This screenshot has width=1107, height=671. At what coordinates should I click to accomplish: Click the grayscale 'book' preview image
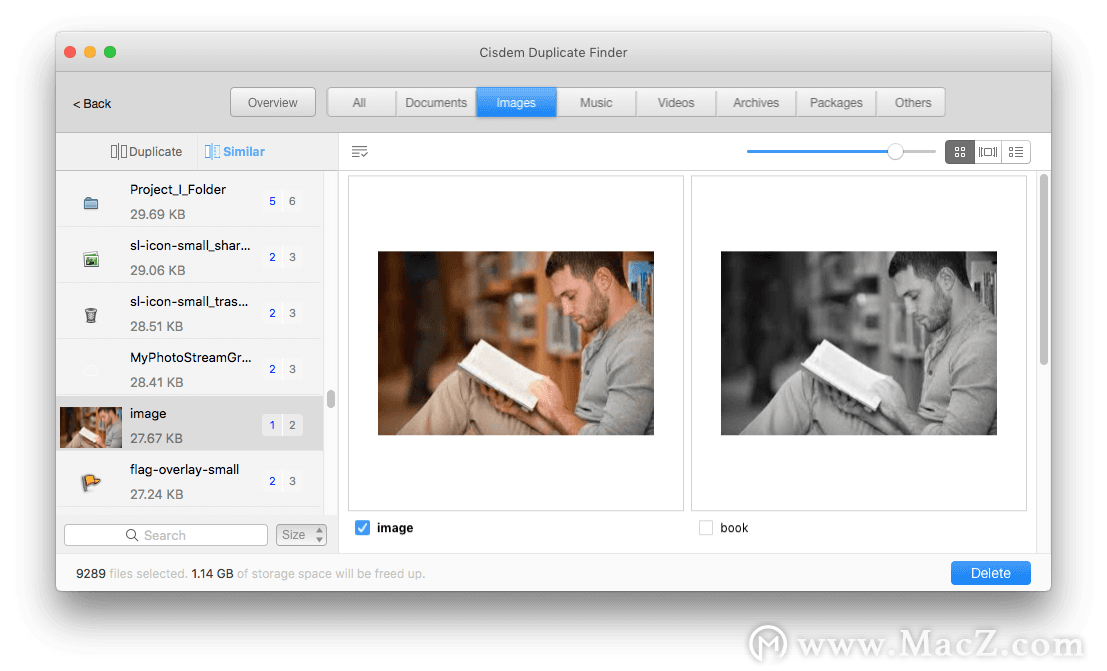coord(858,343)
